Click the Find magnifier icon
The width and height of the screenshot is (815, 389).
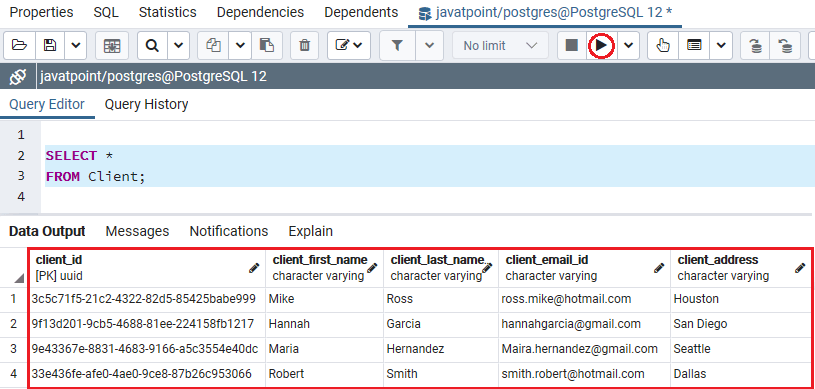tap(152, 46)
